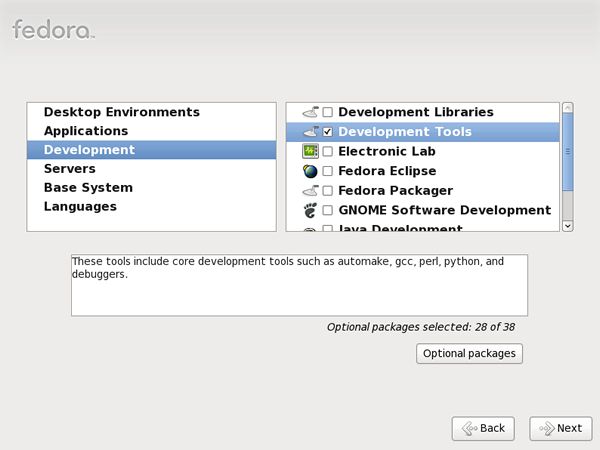Viewport: 600px width, 450px height.
Task: Open the Optional packages dialog
Action: coord(469,353)
